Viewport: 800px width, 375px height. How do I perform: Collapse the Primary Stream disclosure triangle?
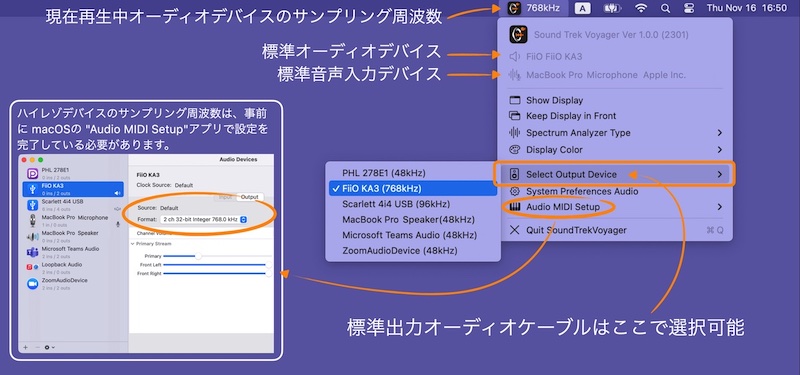(x=133, y=244)
